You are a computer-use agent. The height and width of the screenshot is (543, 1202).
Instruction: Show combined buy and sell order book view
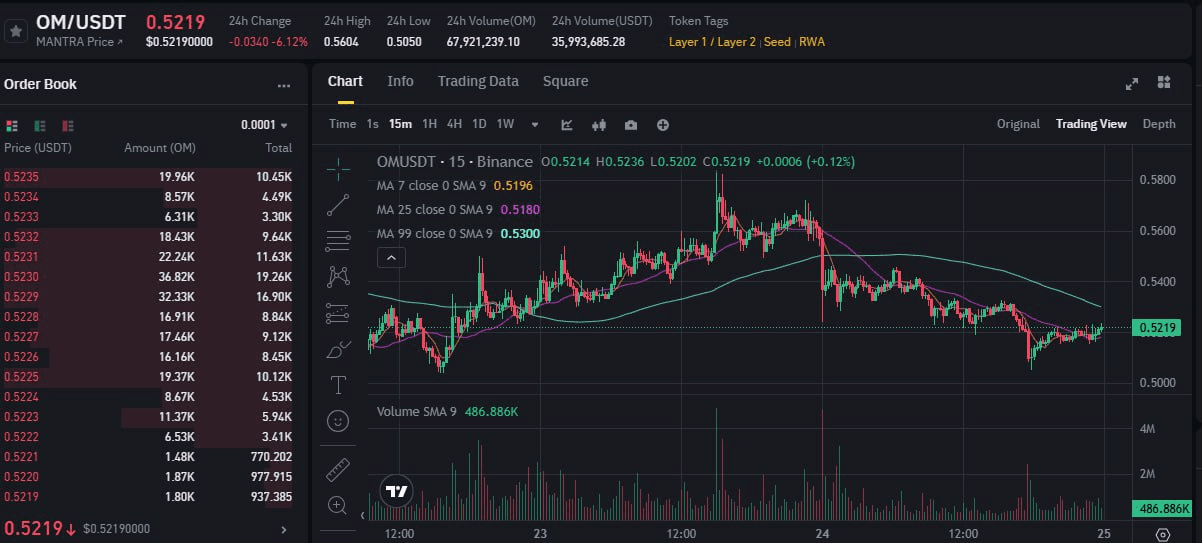pos(12,126)
